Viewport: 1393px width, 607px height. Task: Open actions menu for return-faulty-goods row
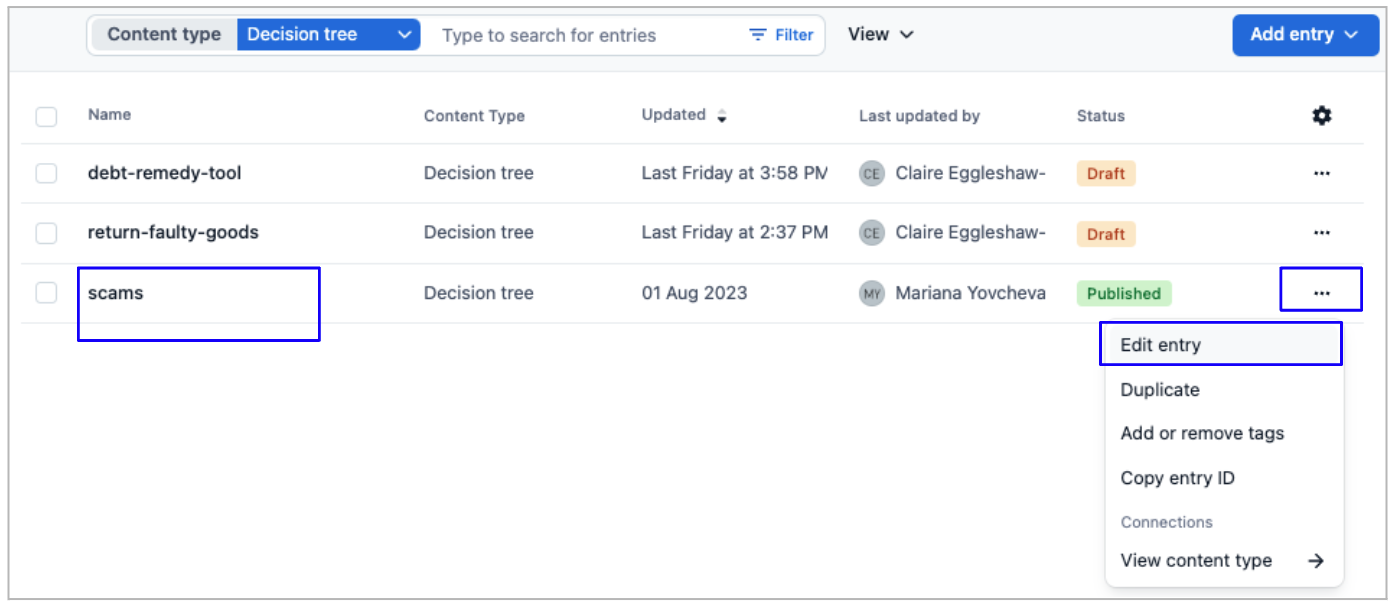point(1321,233)
